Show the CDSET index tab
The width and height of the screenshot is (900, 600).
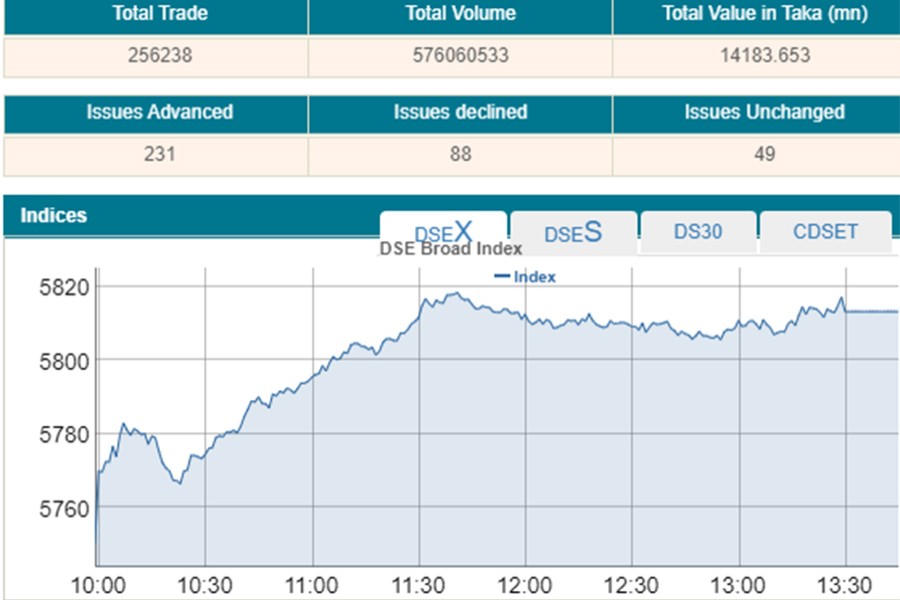point(825,232)
